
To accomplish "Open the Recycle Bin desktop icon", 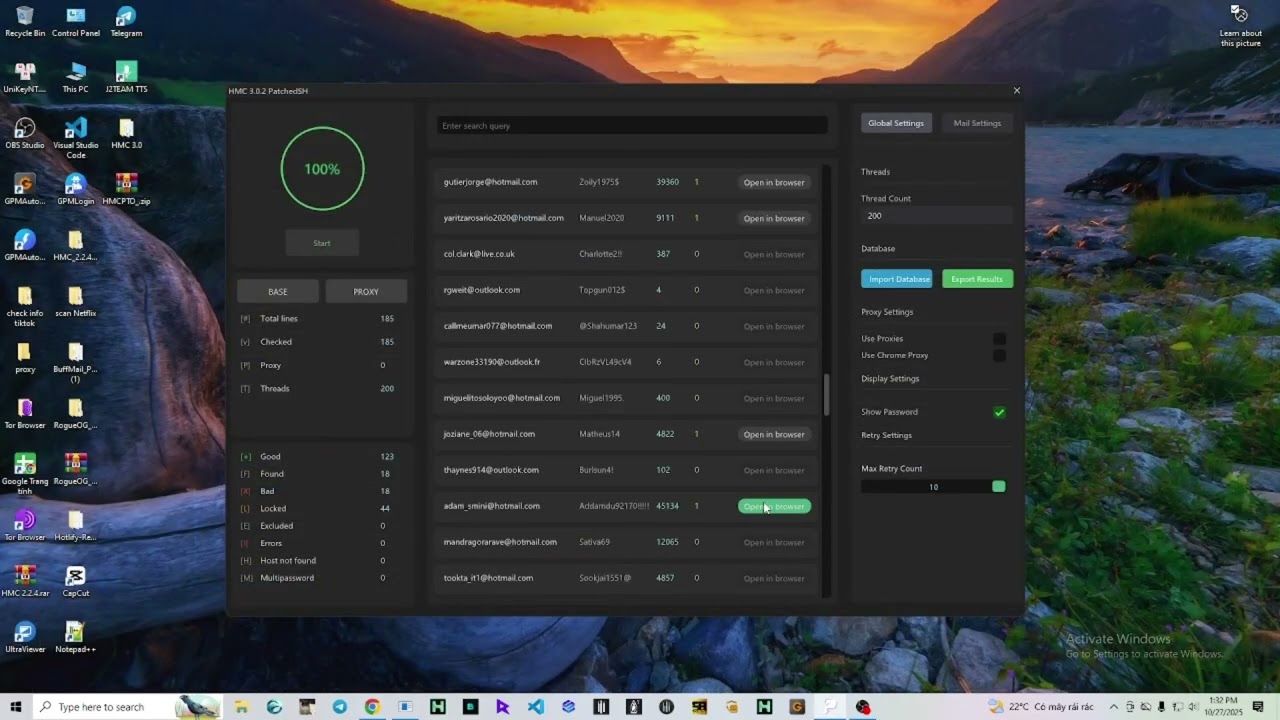I will point(25,21).
